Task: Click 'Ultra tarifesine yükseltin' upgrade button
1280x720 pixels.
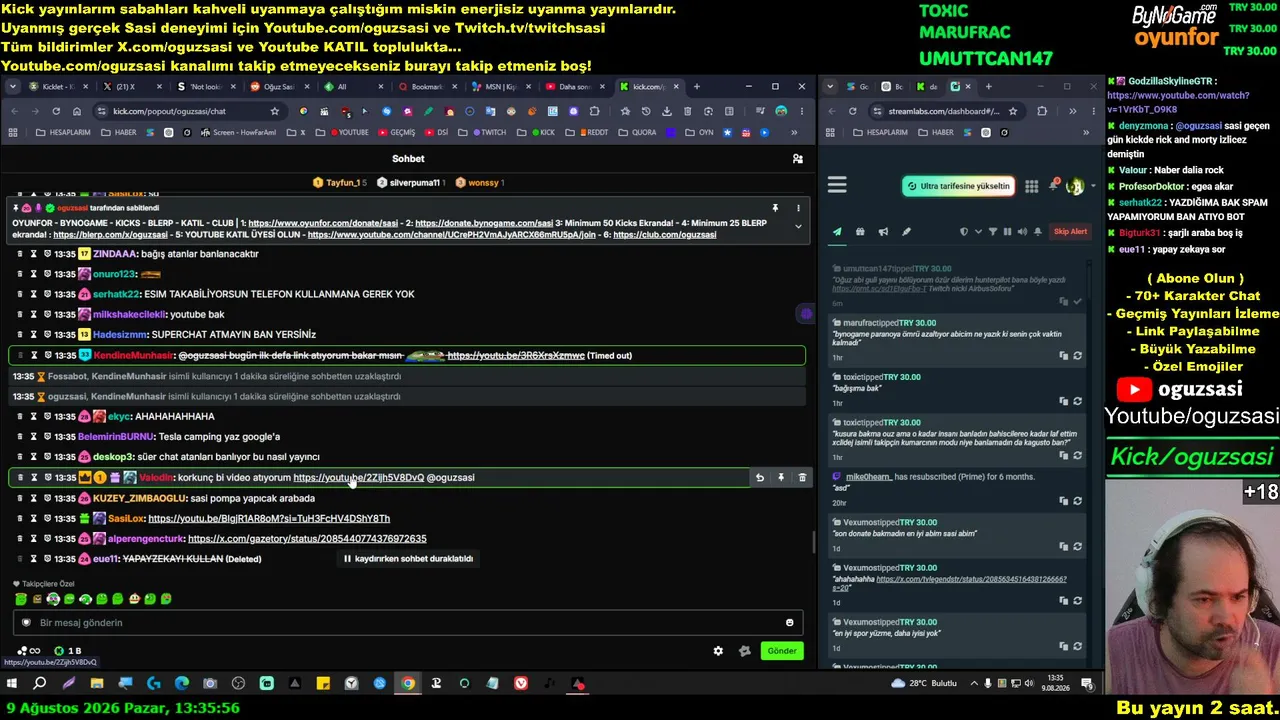Action: tap(958, 186)
